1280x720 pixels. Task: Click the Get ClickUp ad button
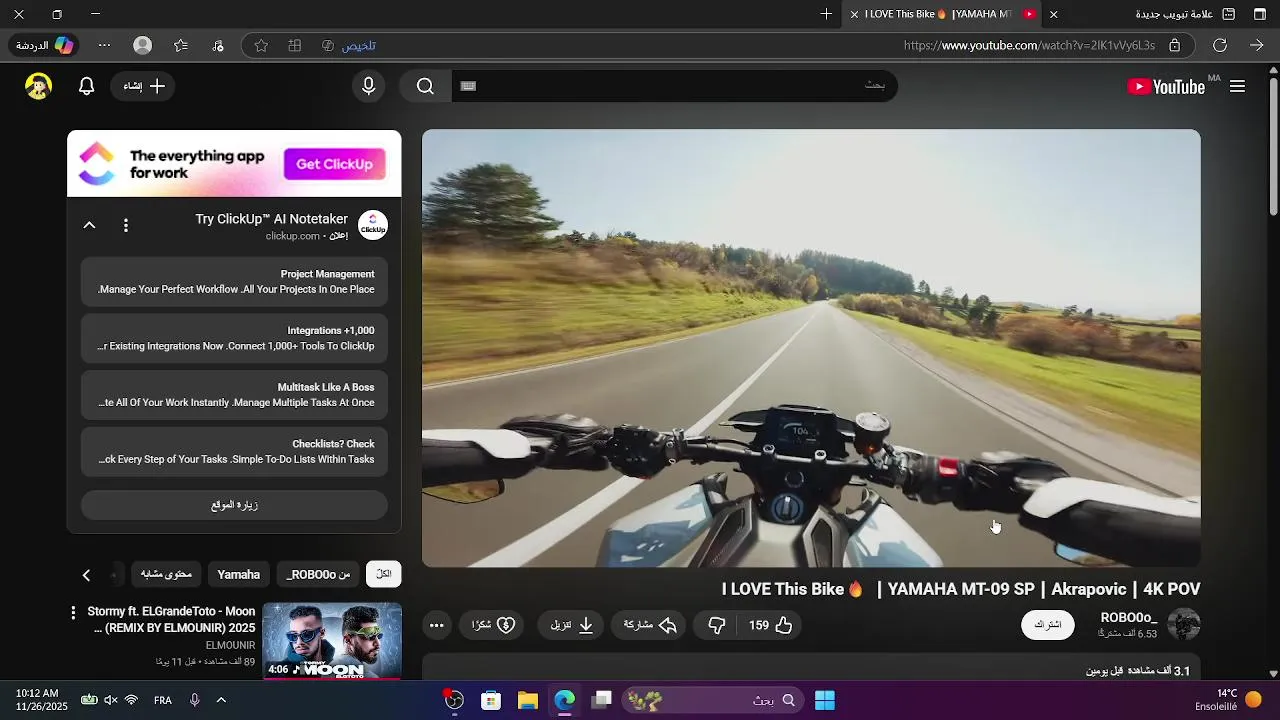[334, 164]
